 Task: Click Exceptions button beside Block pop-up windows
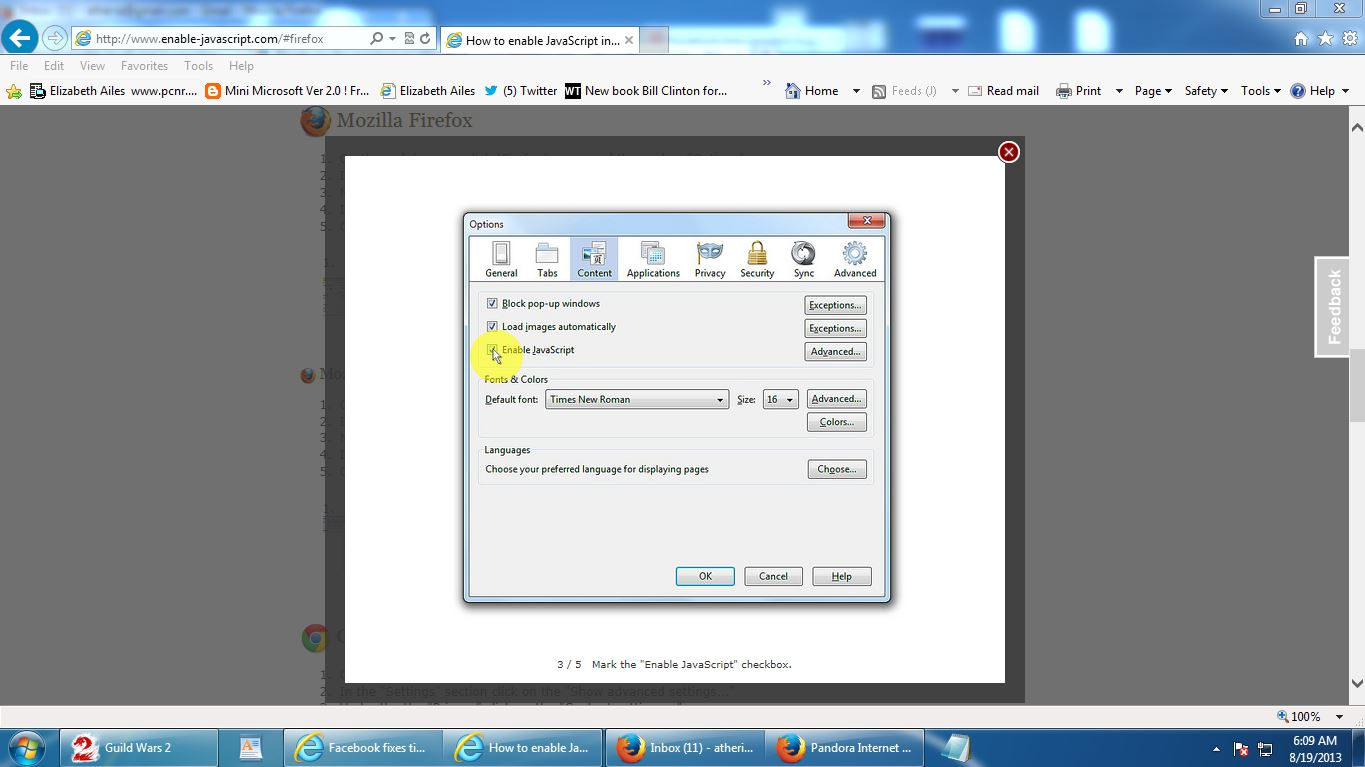coord(835,305)
